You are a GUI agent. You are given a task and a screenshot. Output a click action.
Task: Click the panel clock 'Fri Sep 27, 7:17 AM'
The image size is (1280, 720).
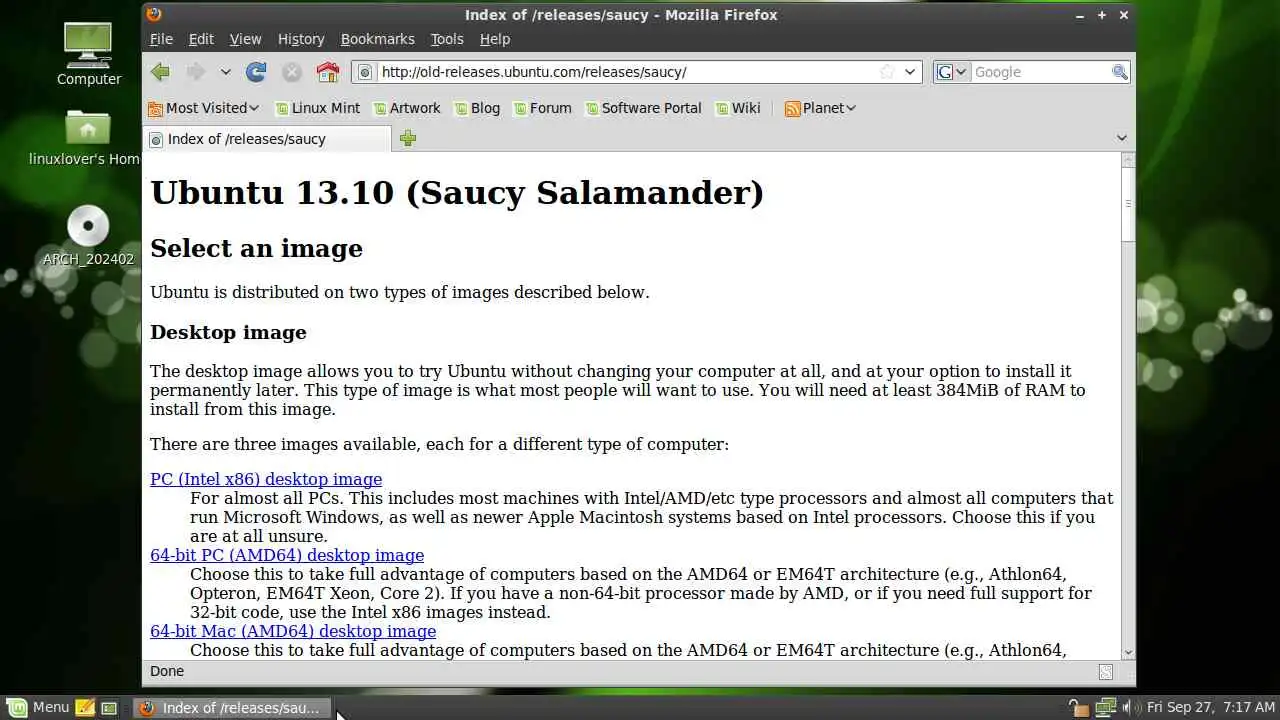[x=1211, y=708]
